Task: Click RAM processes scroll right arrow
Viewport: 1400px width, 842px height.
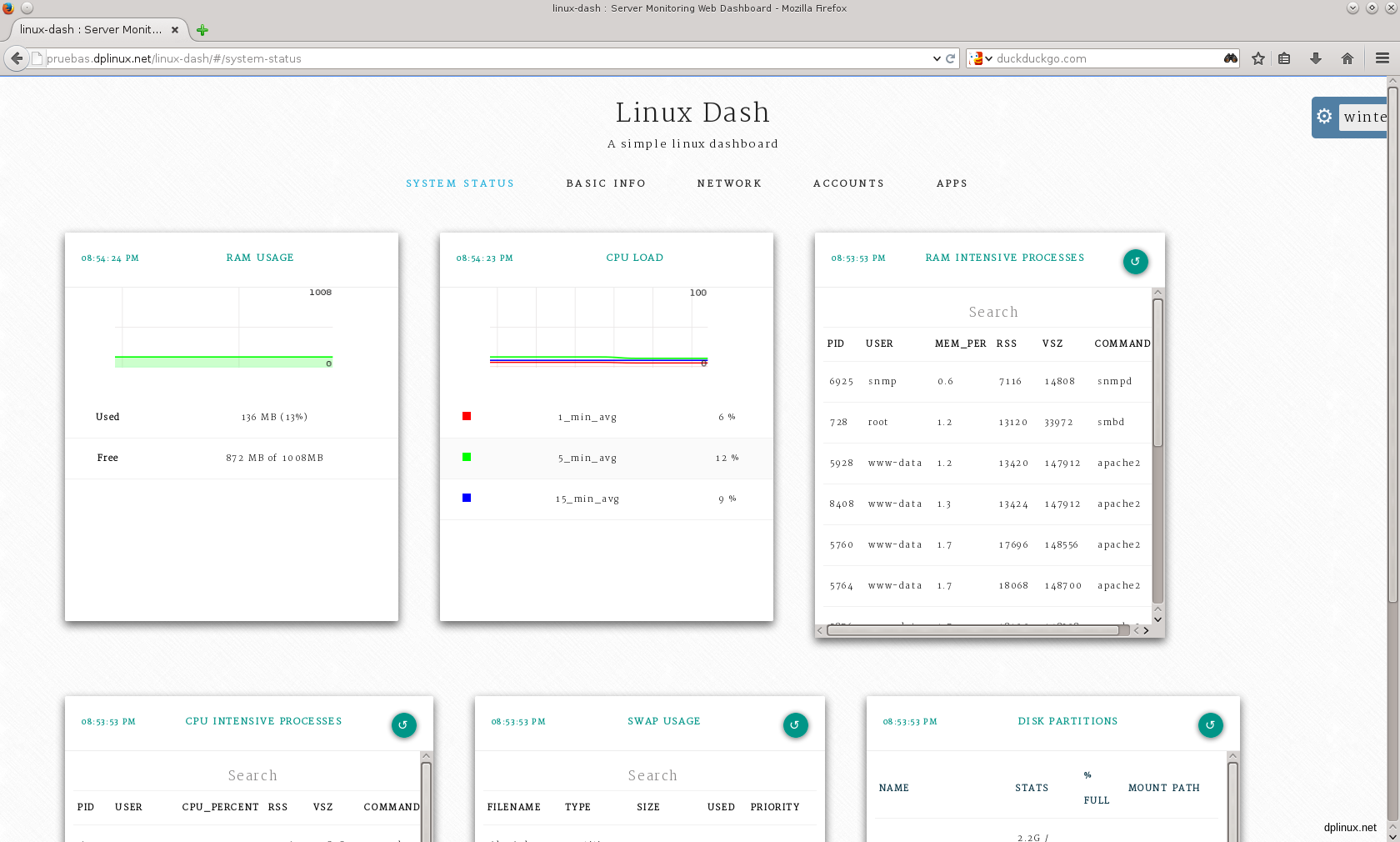Action: tap(1146, 630)
